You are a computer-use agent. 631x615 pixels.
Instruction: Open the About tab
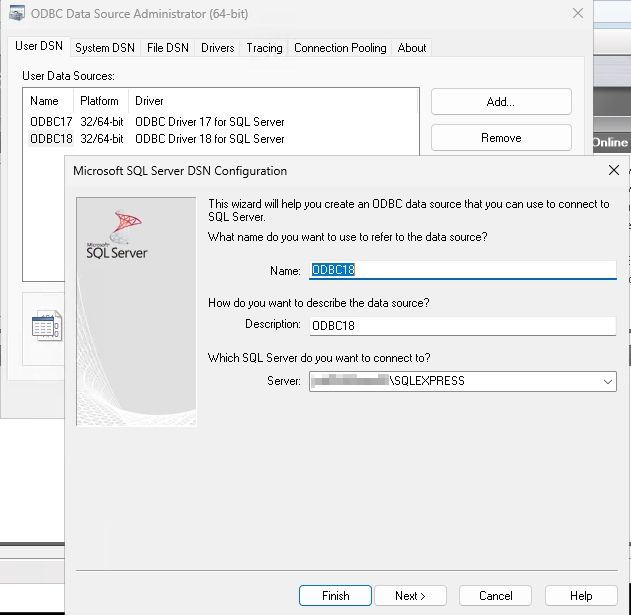[412, 48]
